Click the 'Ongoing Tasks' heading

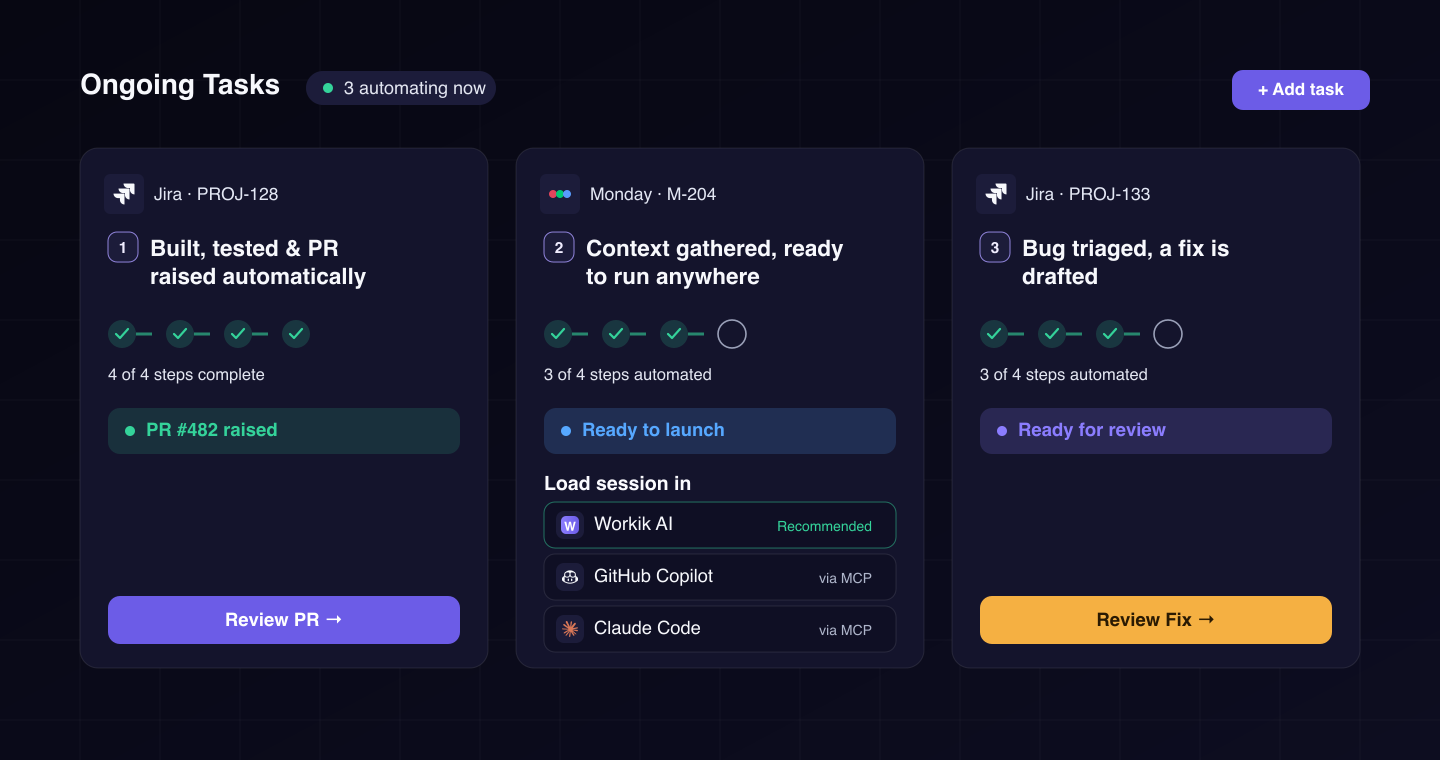tap(180, 85)
